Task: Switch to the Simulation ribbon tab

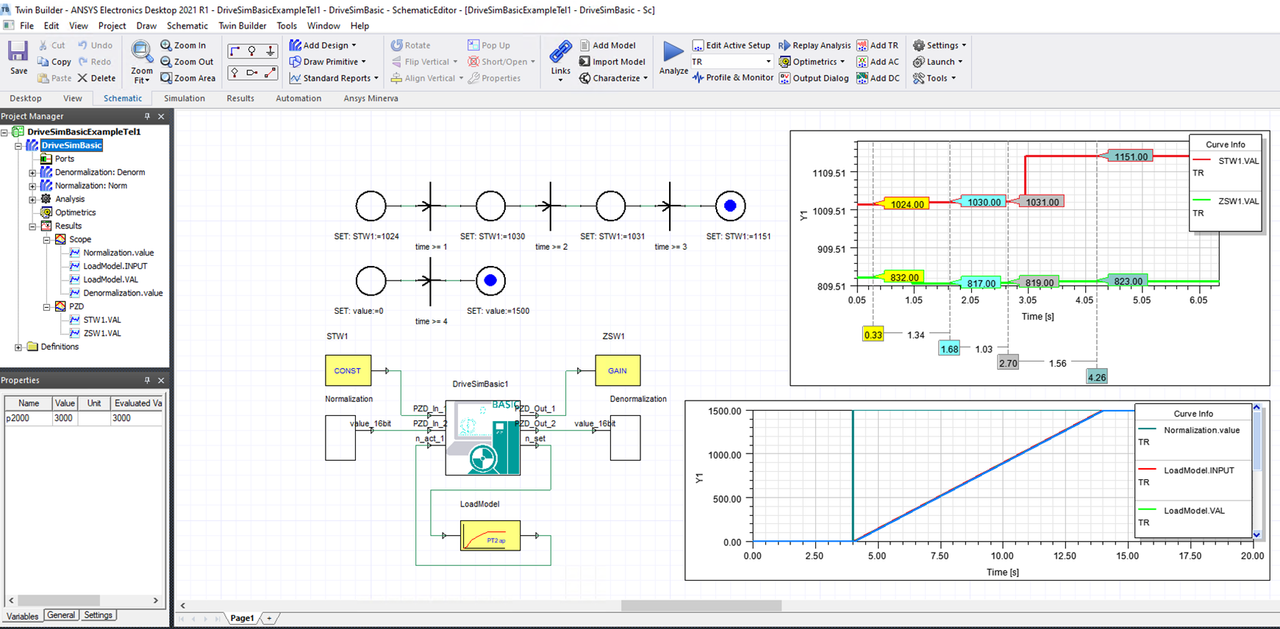Action: pyautogui.click(x=184, y=98)
